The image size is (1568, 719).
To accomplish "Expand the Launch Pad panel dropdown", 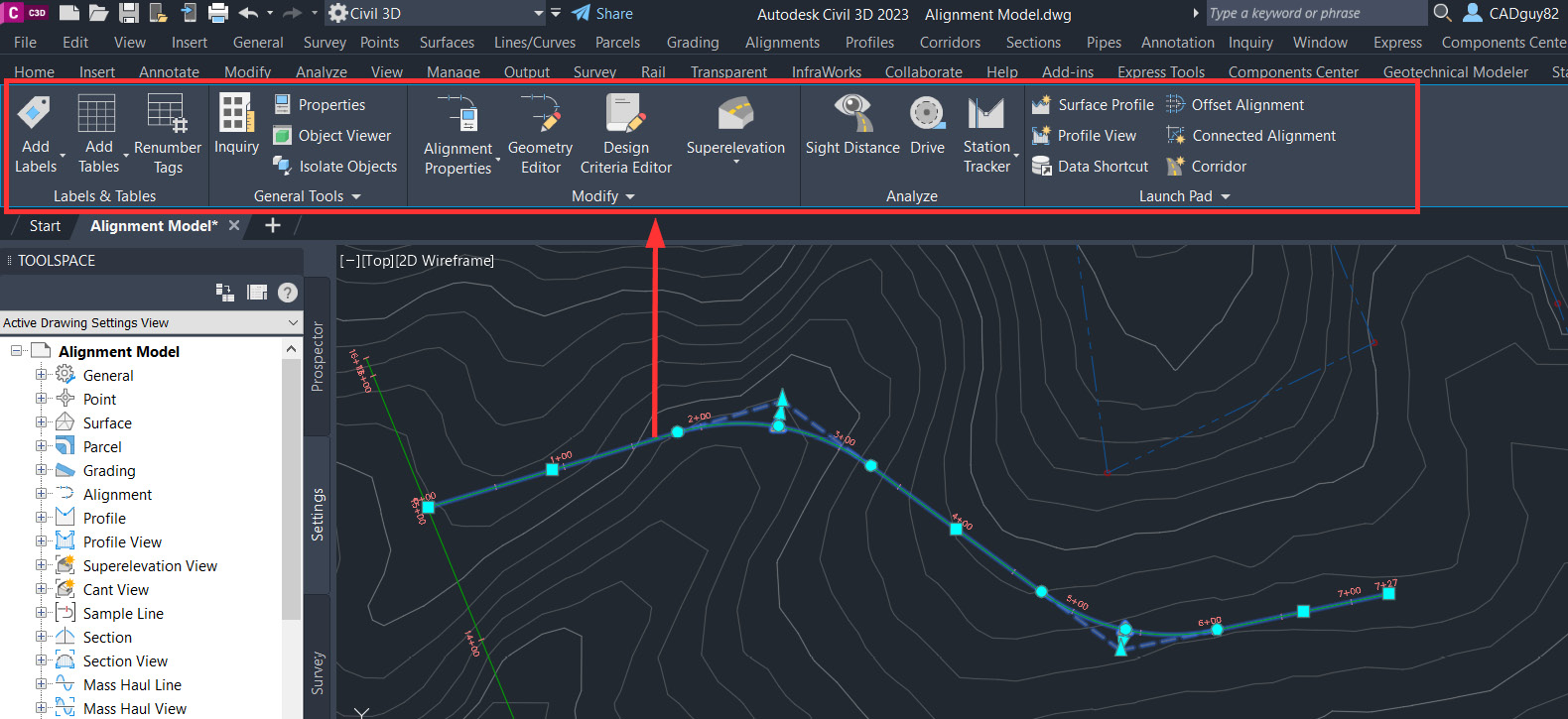I will [1226, 196].
